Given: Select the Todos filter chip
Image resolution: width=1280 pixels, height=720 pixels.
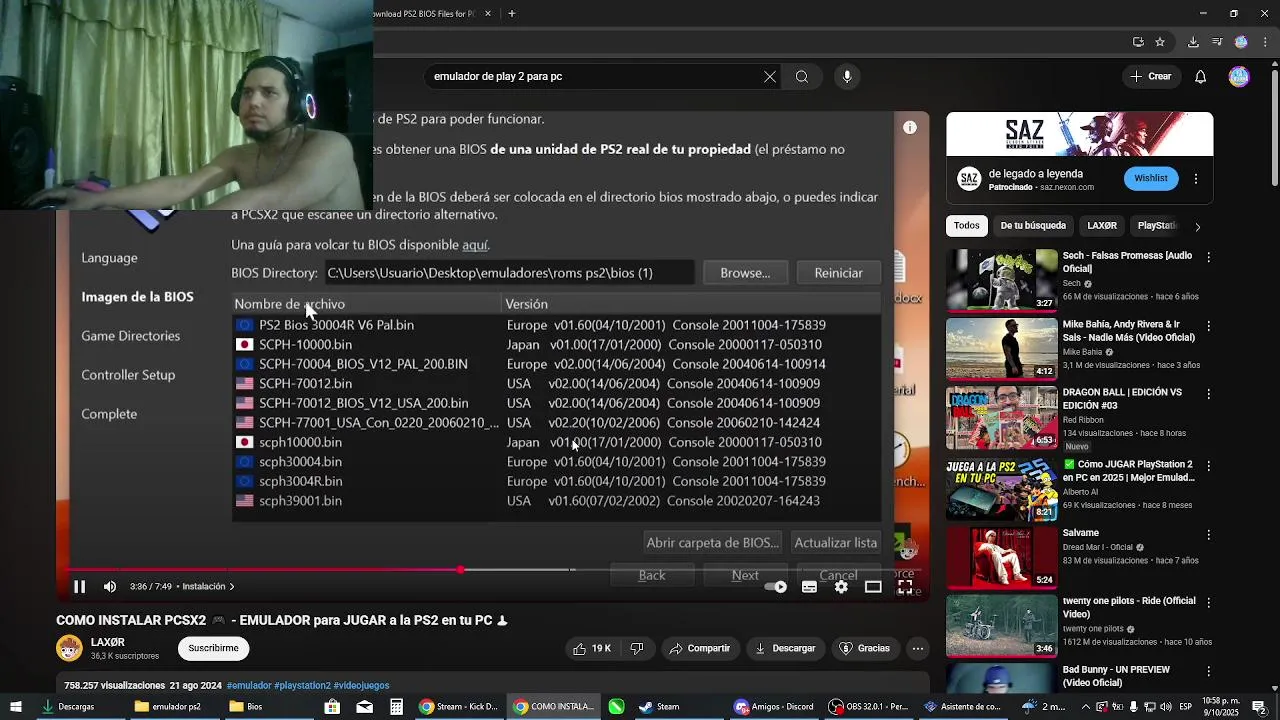Looking at the screenshot, I should pyautogui.click(x=967, y=226).
